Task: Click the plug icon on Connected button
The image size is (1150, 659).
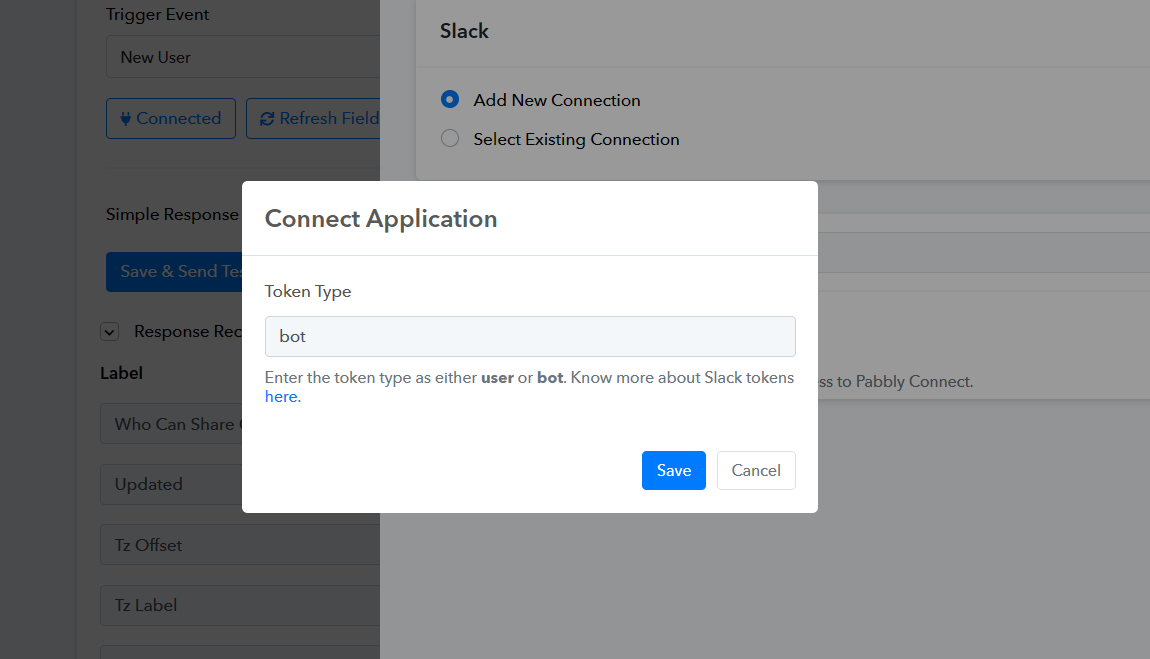Action: click(125, 119)
